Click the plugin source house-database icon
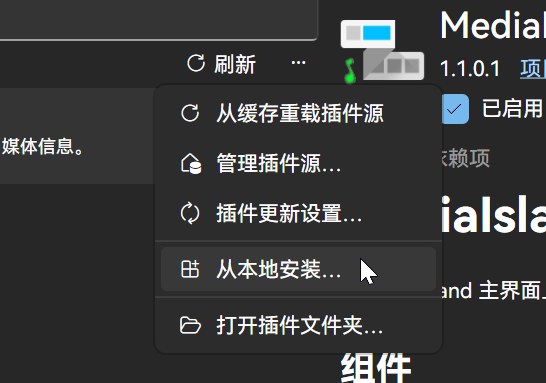The image size is (546, 383). (x=191, y=164)
